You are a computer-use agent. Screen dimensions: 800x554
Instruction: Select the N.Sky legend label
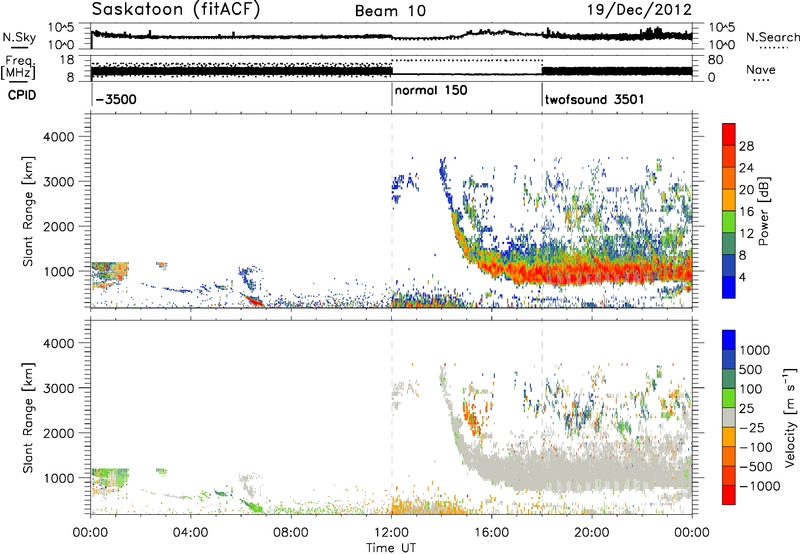pyautogui.click(x=19, y=37)
